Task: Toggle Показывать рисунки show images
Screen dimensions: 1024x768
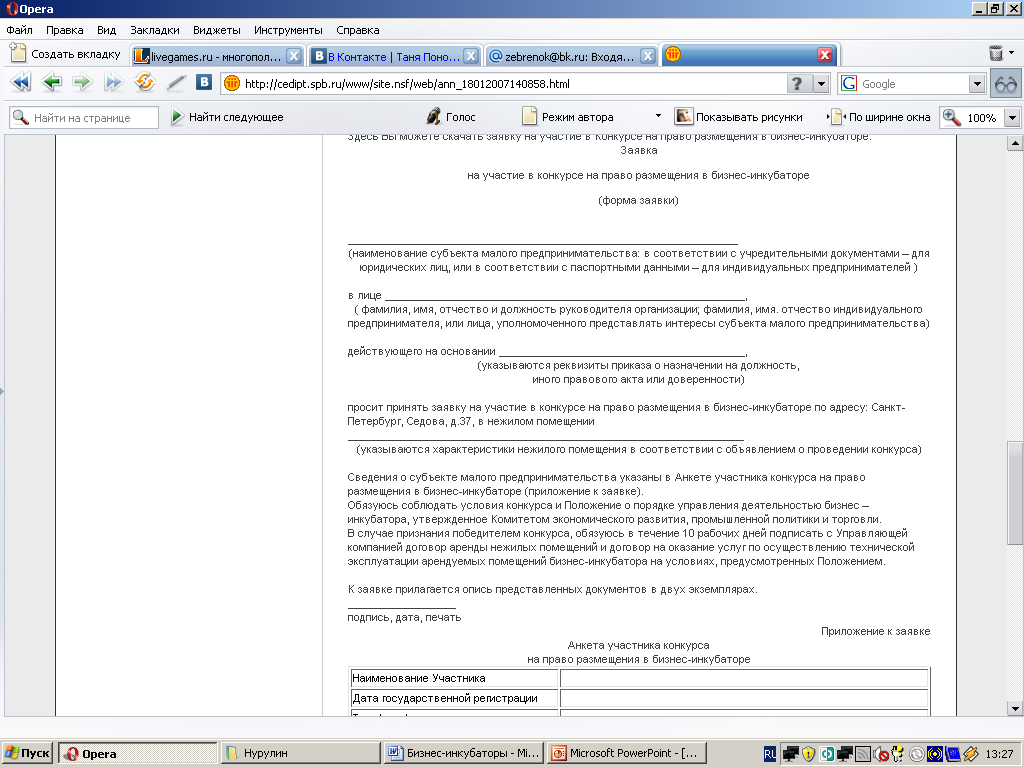Action: [739, 117]
